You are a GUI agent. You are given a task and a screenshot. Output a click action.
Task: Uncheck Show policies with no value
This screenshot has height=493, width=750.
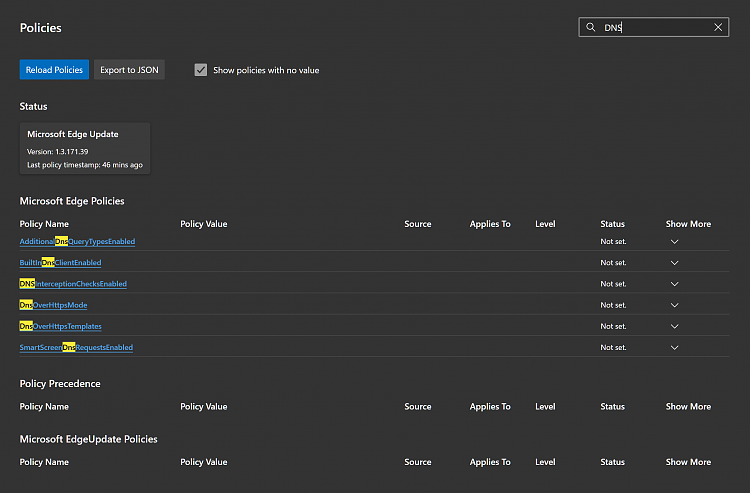(x=201, y=70)
